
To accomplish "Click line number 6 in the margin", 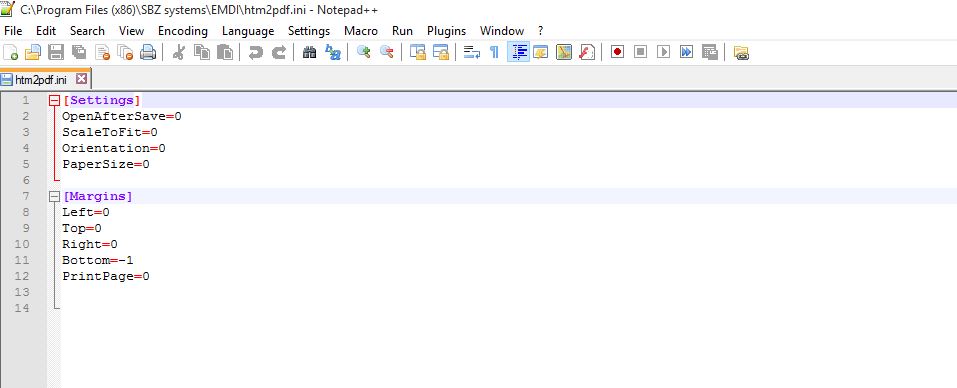I will point(26,180).
